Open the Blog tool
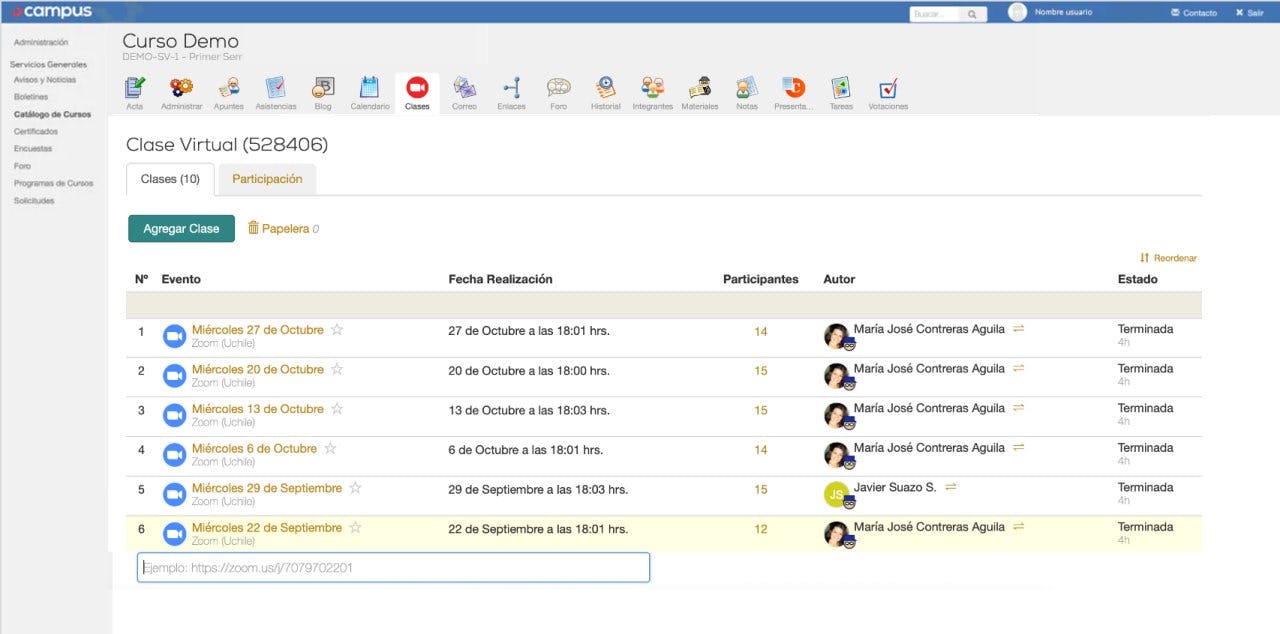Viewport: 1280px width, 634px height. click(x=323, y=90)
